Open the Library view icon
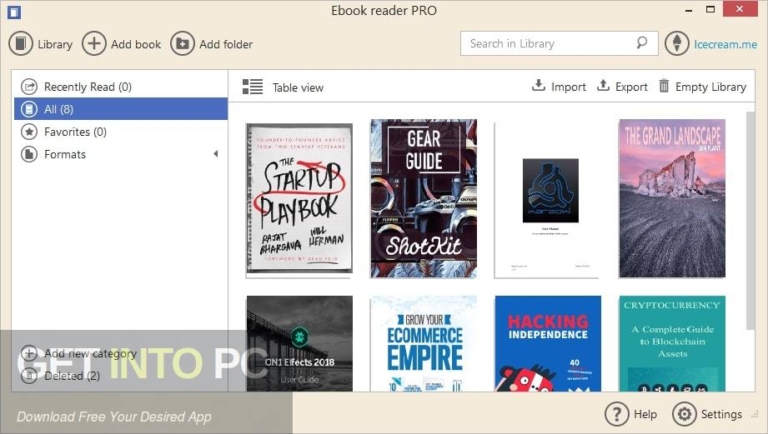 [21, 44]
